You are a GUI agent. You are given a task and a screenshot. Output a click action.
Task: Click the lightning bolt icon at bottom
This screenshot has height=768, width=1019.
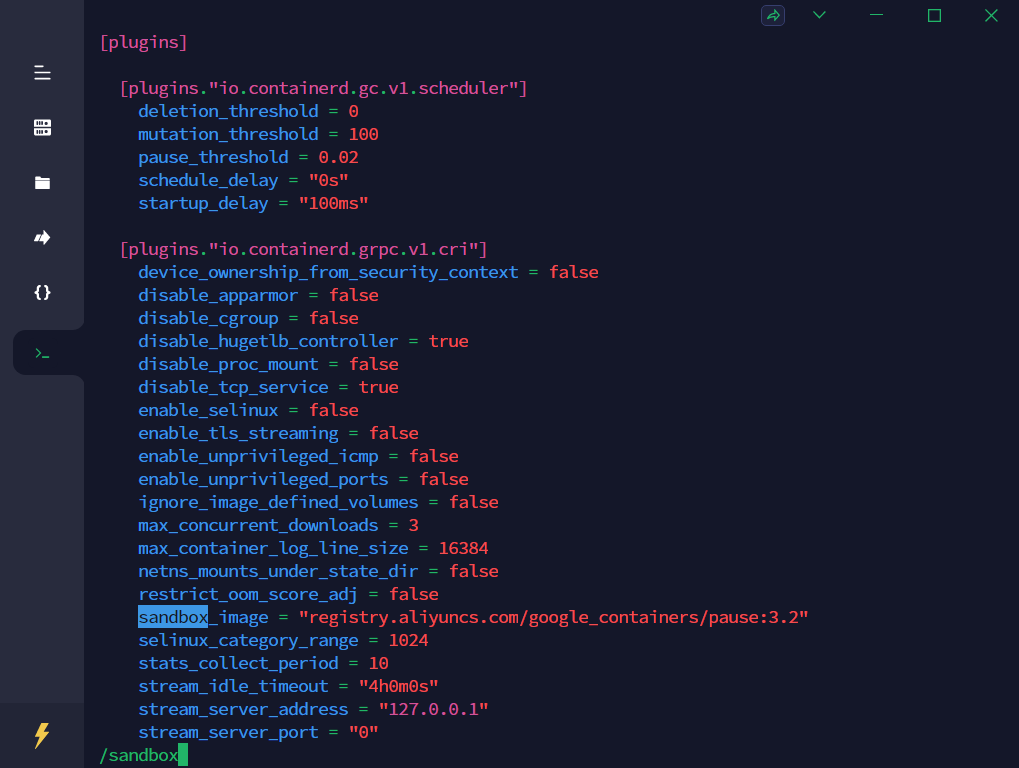click(42, 736)
